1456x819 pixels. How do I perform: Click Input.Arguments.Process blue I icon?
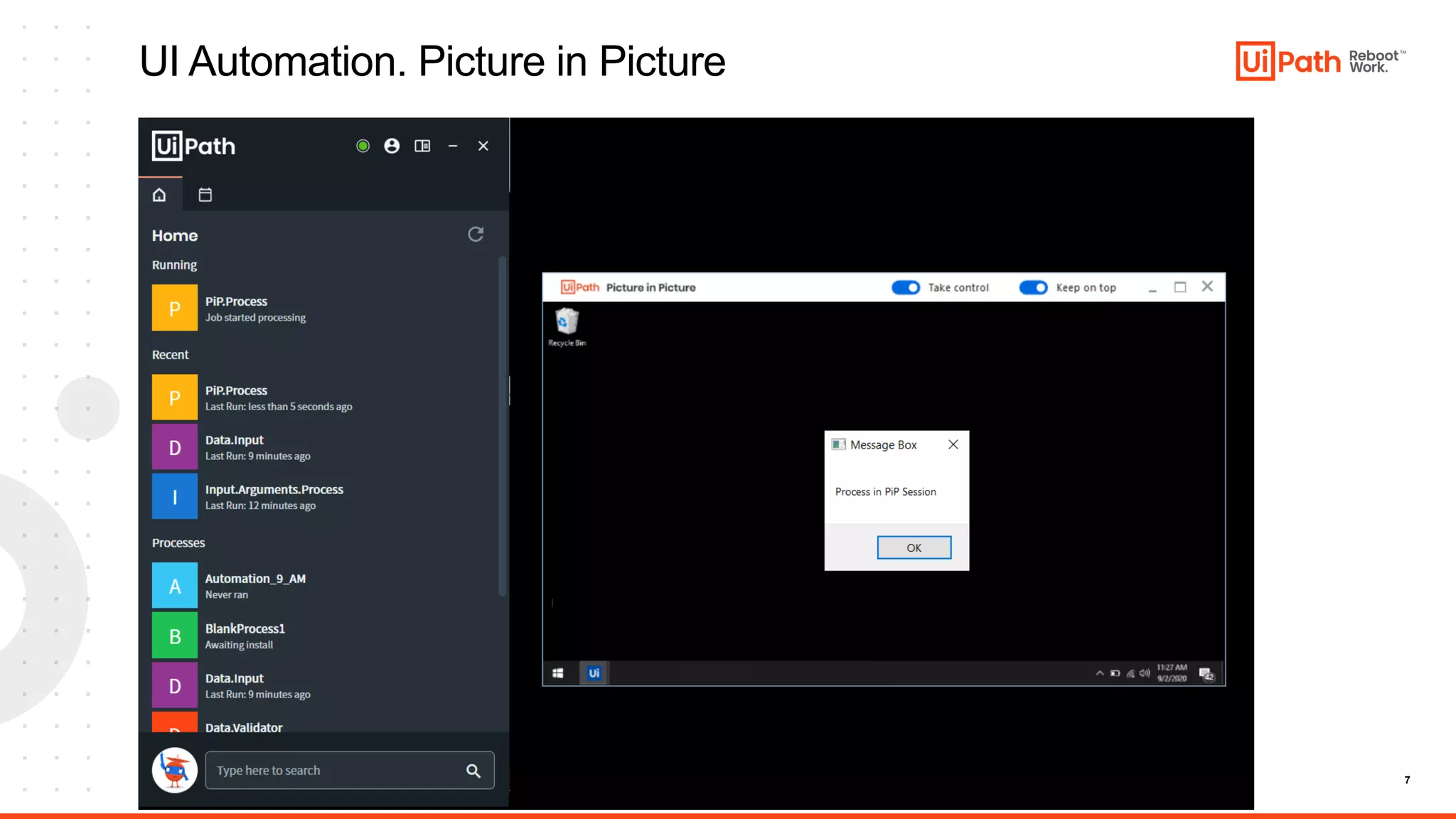175,497
